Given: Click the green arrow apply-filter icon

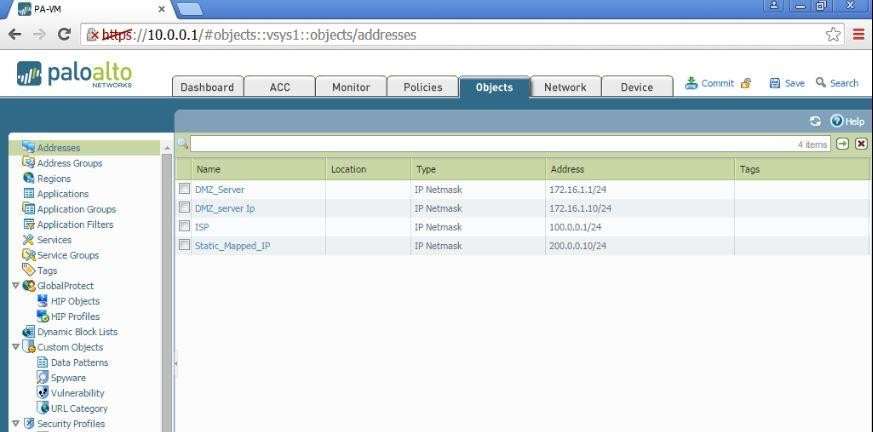Looking at the screenshot, I should [842, 144].
